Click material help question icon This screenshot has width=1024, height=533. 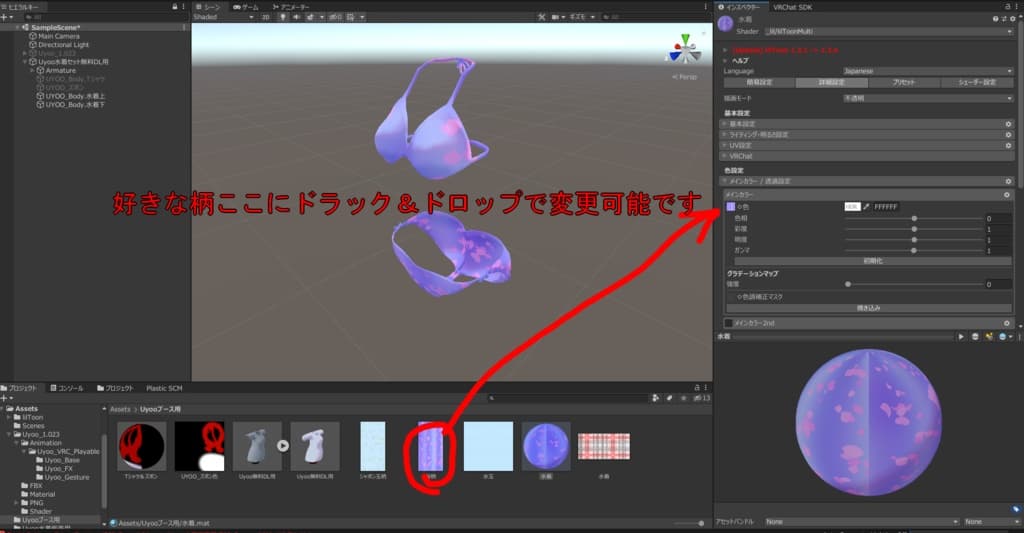click(995, 19)
